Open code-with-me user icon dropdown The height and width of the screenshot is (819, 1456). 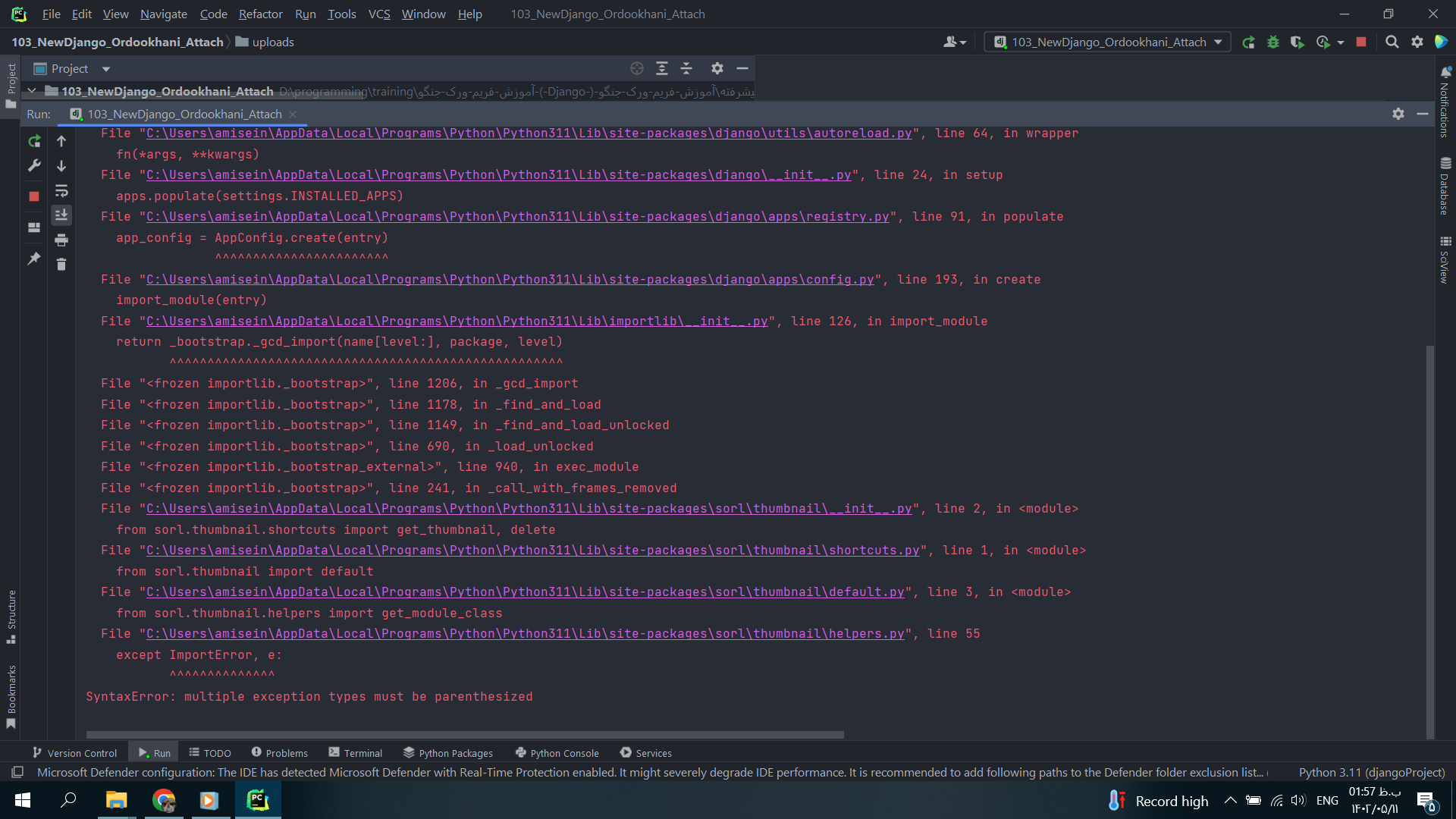click(955, 42)
